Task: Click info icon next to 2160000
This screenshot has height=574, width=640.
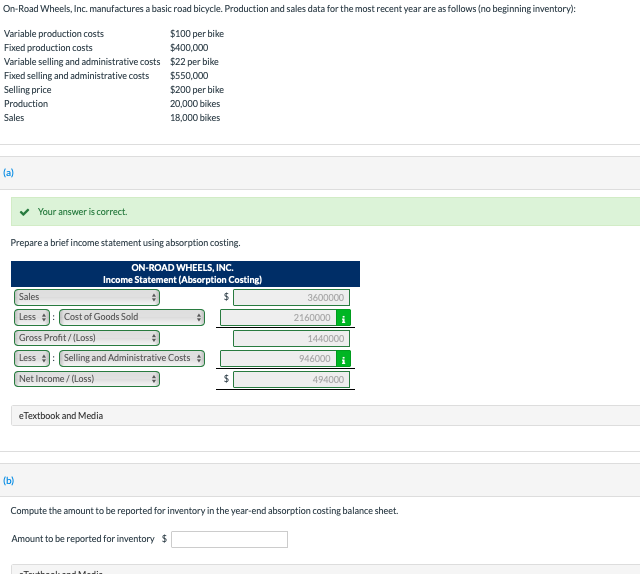Action: coord(343,318)
